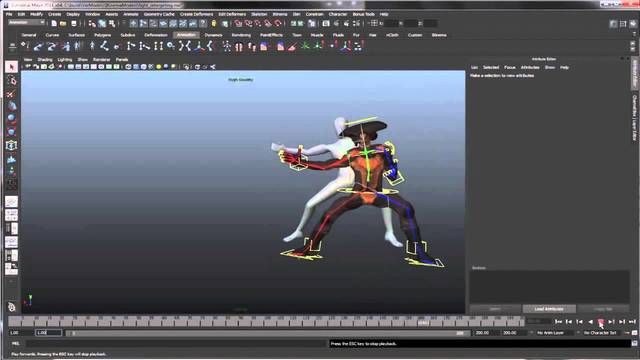Click the time slider frame ruler
This screenshot has height=360, width=640.
pyautogui.click(x=266, y=322)
